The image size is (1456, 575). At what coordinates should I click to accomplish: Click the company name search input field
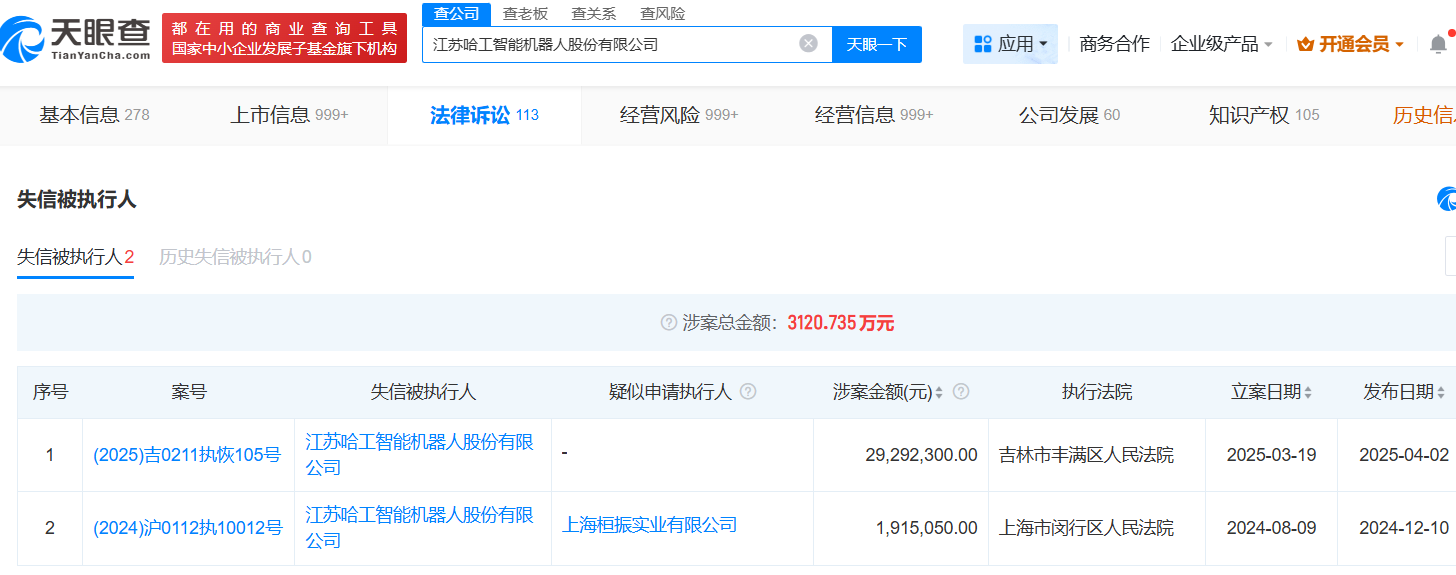610,44
